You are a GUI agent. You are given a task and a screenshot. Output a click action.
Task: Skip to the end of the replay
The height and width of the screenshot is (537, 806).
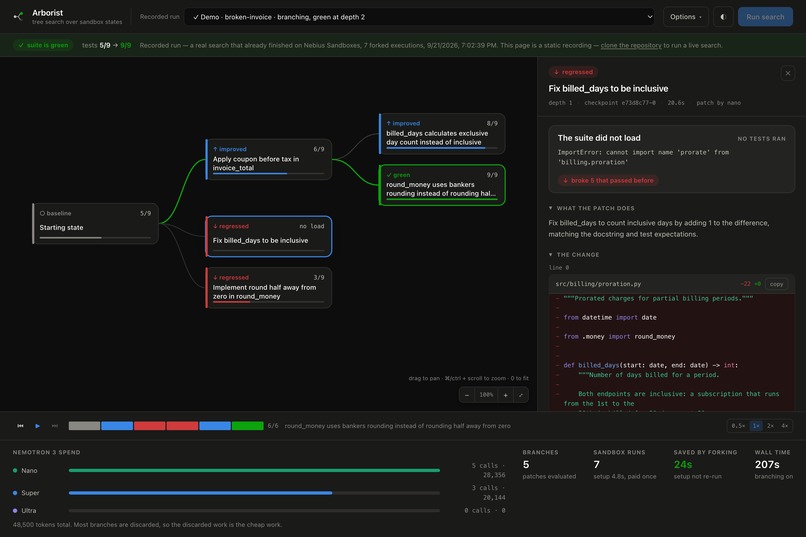click(54, 425)
